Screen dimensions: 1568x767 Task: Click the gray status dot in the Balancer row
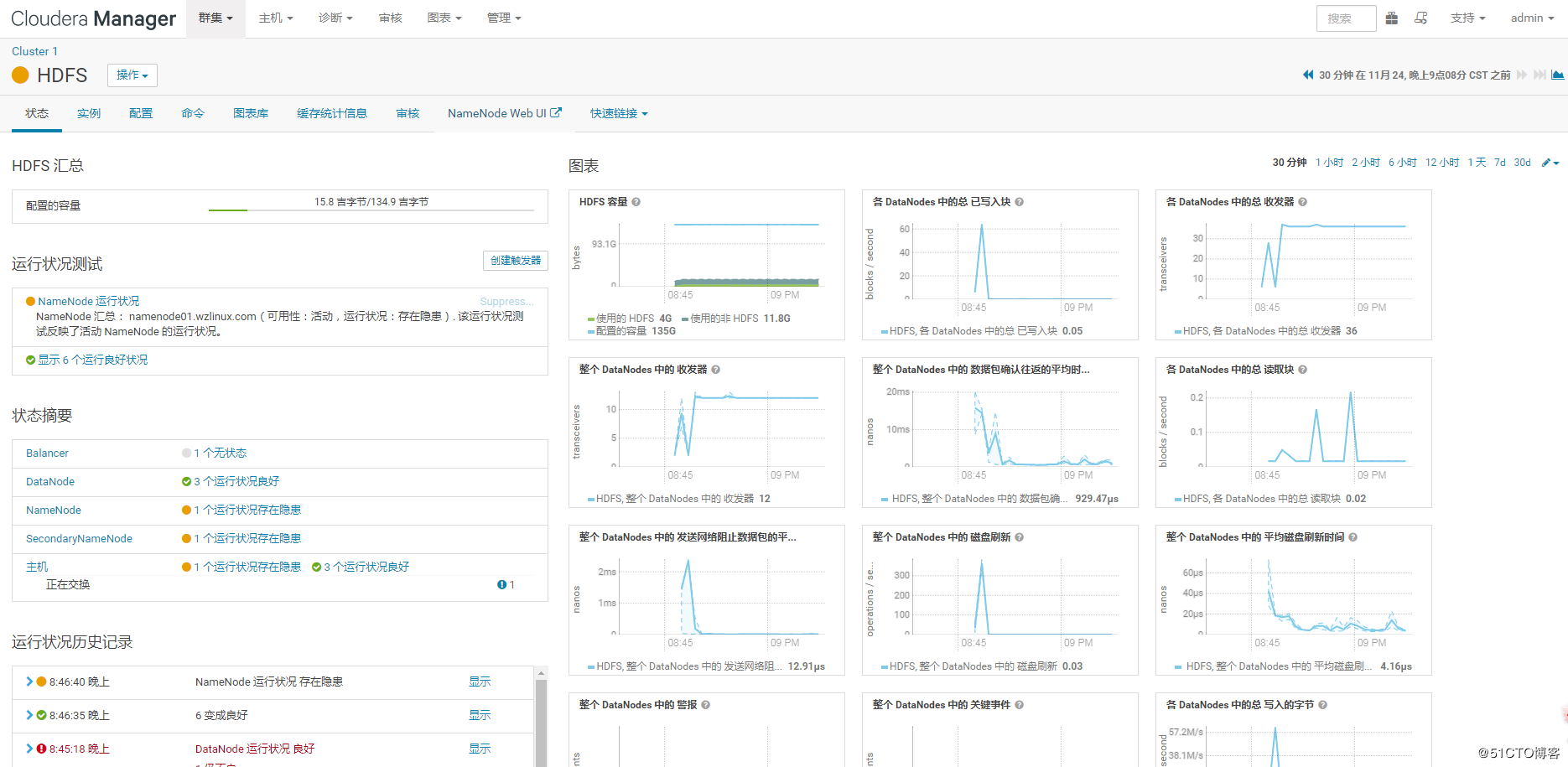tap(186, 453)
